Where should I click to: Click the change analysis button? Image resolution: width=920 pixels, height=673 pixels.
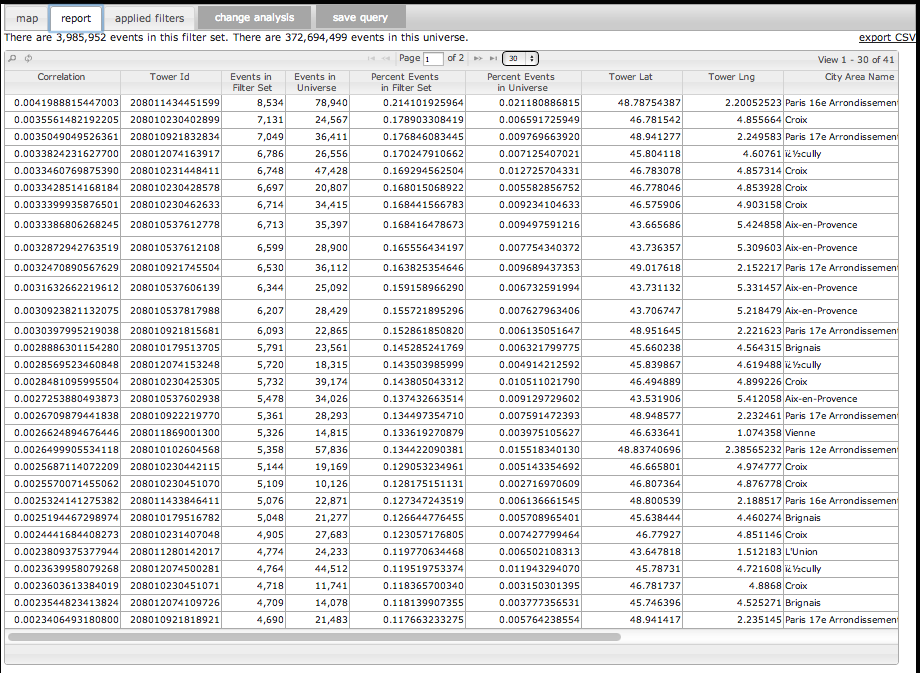pos(254,18)
